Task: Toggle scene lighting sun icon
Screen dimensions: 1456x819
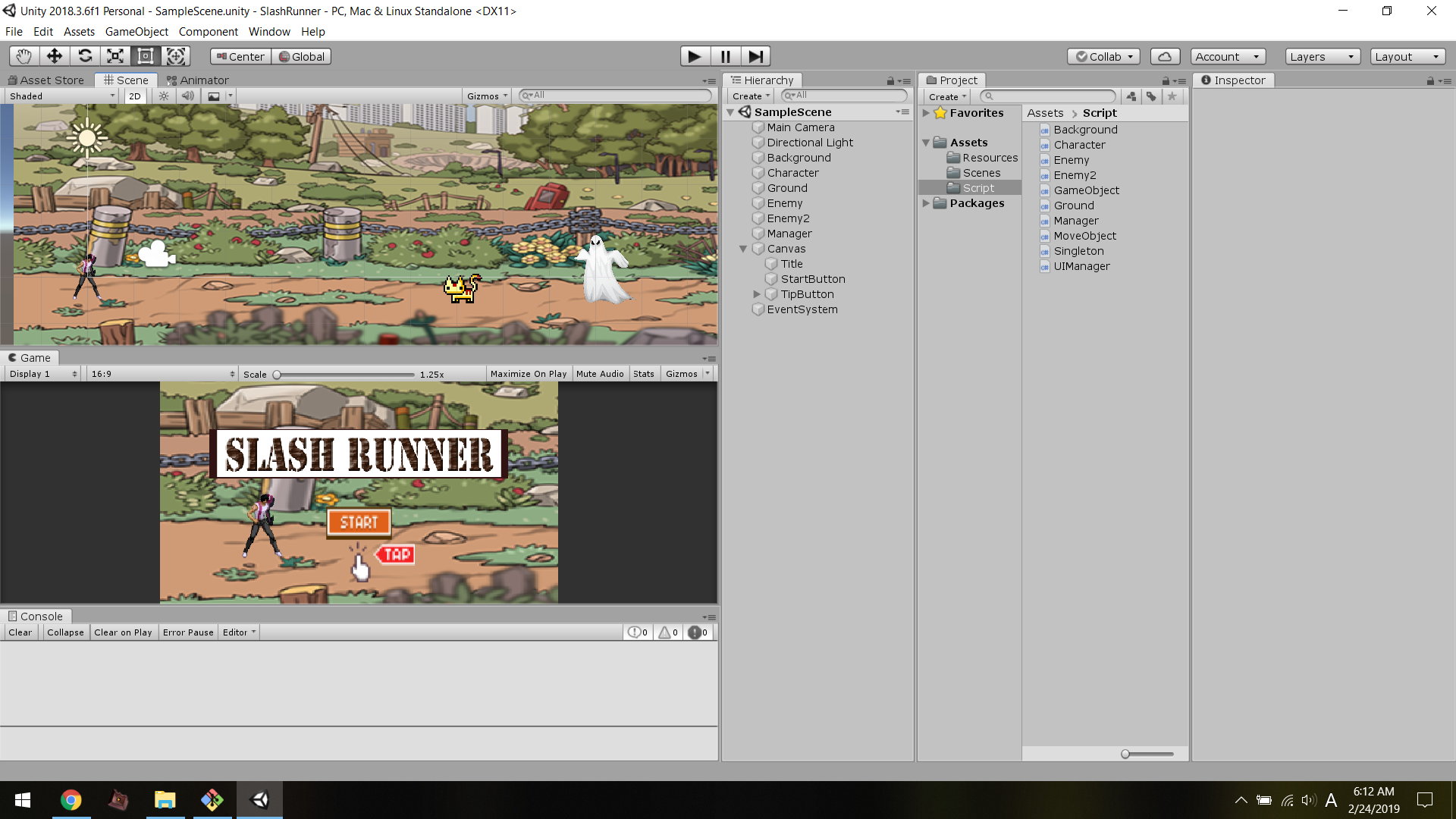Action: (x=164, y=96)
